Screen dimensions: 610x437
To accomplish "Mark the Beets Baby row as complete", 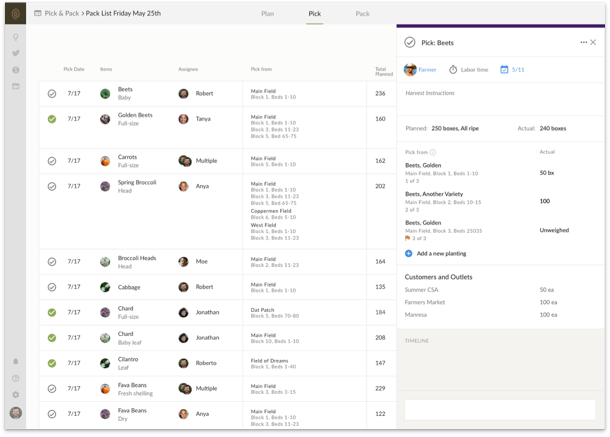I will click(52, 93).
